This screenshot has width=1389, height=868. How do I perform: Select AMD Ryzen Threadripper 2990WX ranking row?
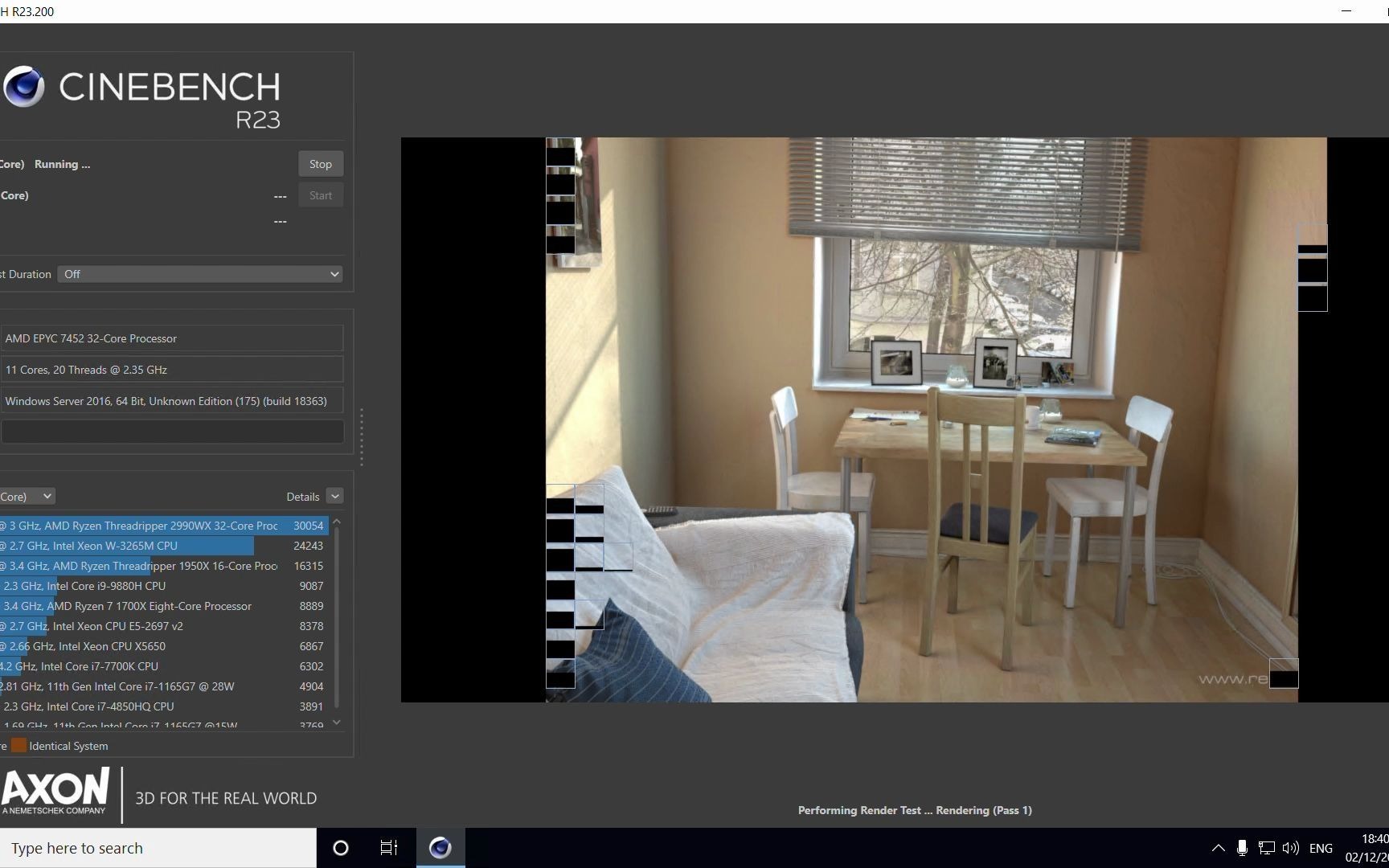point(164,526)
